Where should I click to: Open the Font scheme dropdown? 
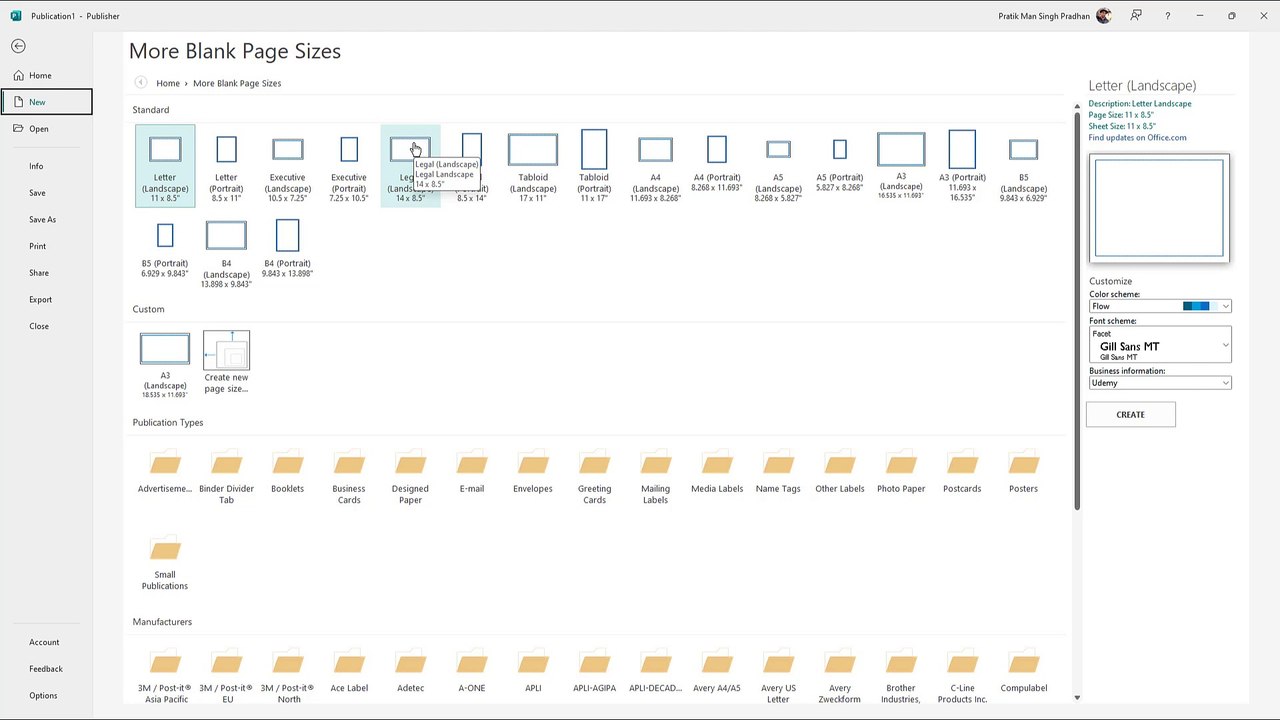click(x=1225, y=345)
